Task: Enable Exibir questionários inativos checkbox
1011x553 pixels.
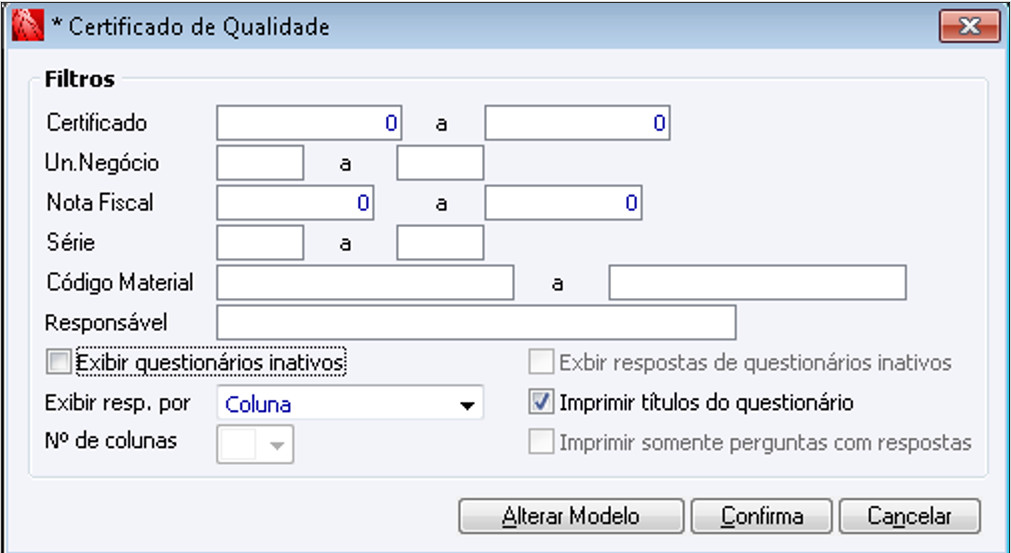Action: [x=60, y=361]
